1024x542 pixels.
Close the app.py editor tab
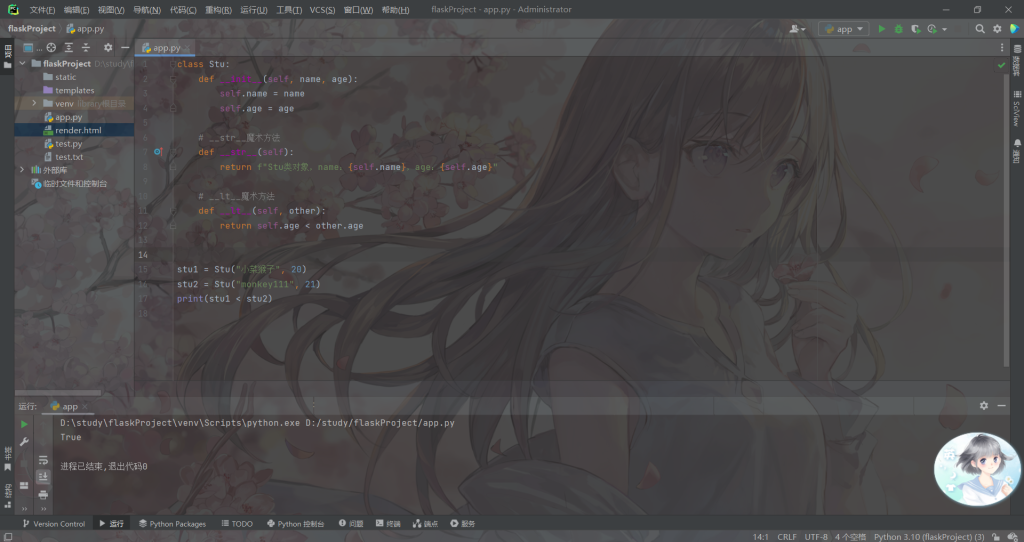(188, 47)
